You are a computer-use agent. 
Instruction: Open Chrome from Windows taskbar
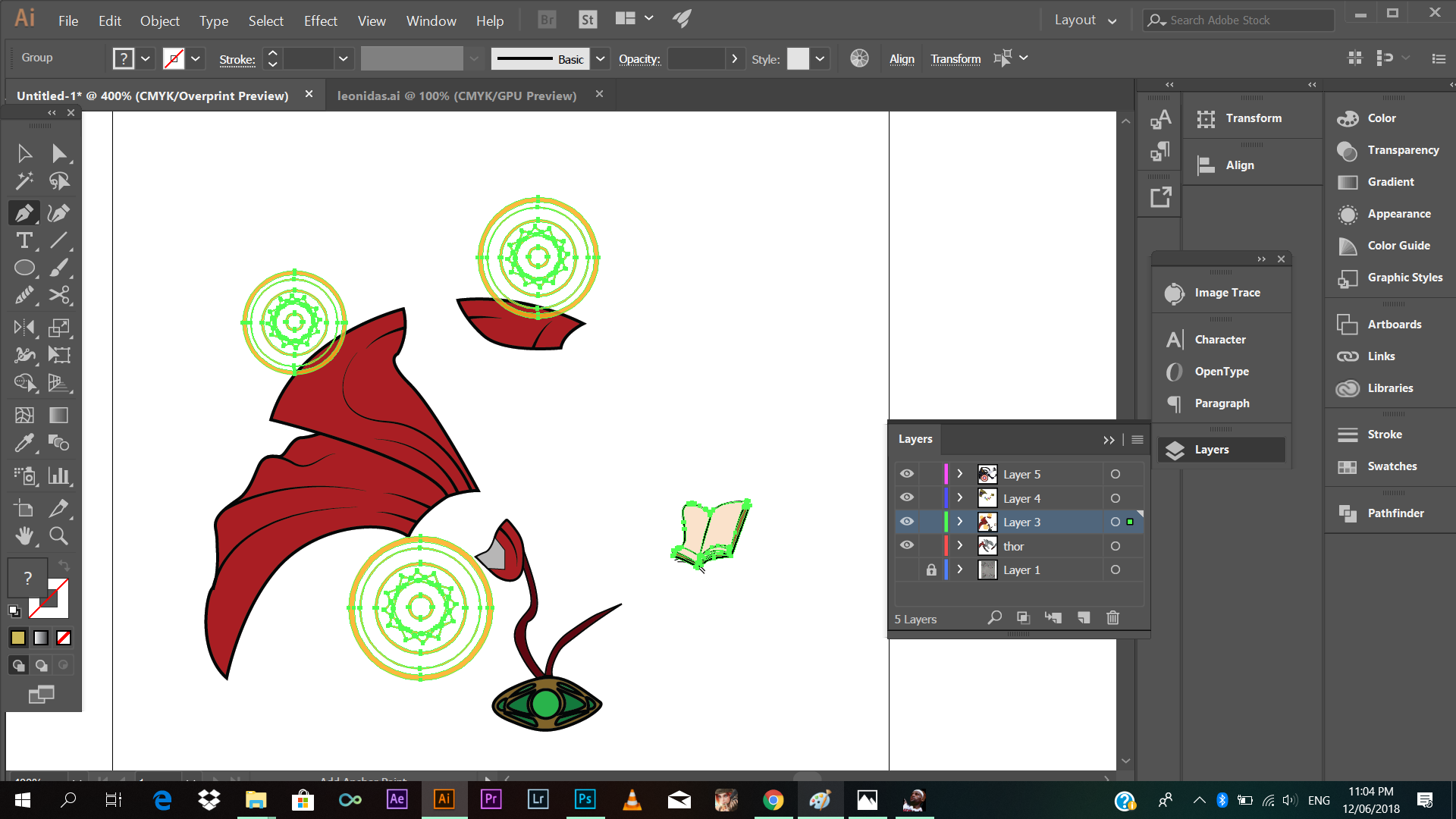point(773,799)
